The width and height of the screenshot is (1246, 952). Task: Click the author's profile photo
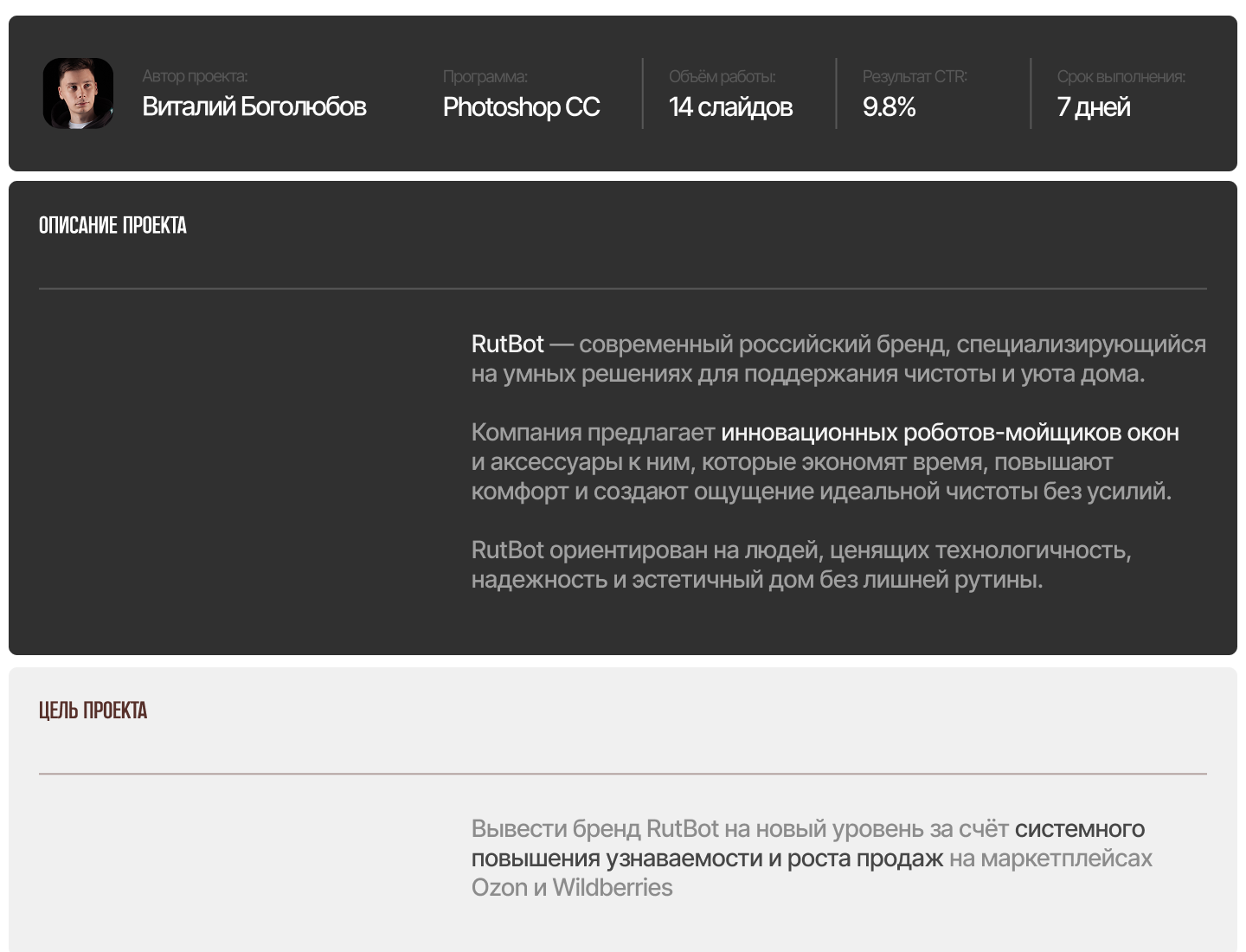(x=78, y=93)
